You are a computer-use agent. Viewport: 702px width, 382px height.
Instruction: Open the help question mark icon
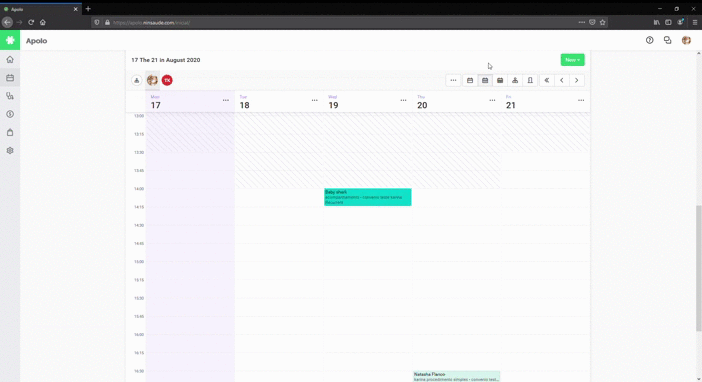[650, 40]
